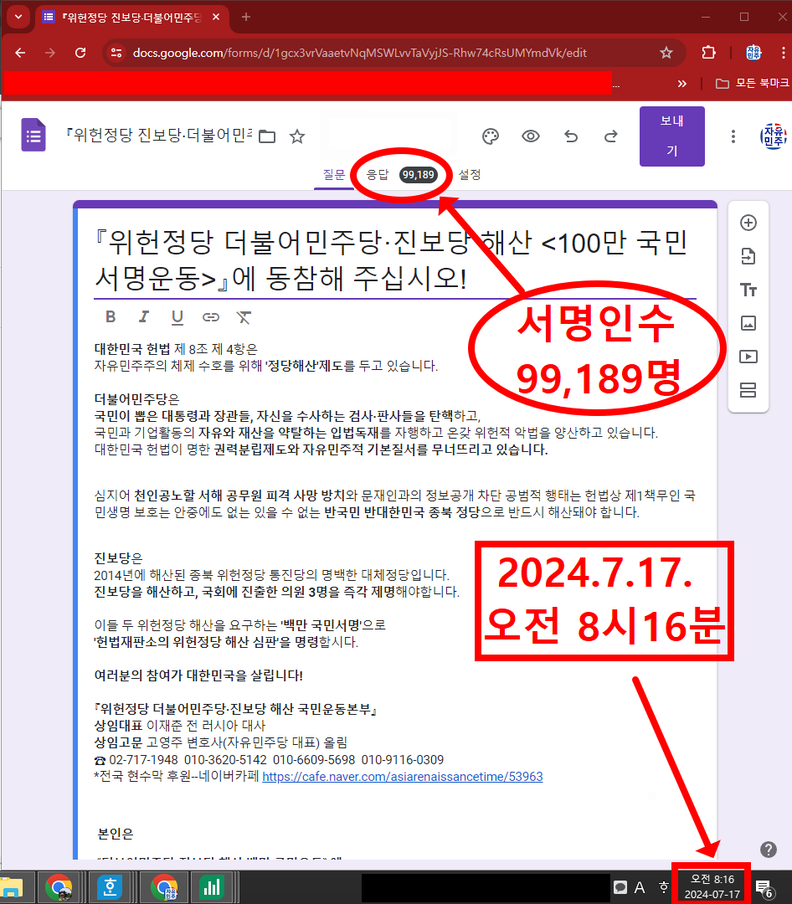Viewport: 792px width, 904px height.
Task: Open Chrome profile icon in toolbar
Action: coord(753,52)
